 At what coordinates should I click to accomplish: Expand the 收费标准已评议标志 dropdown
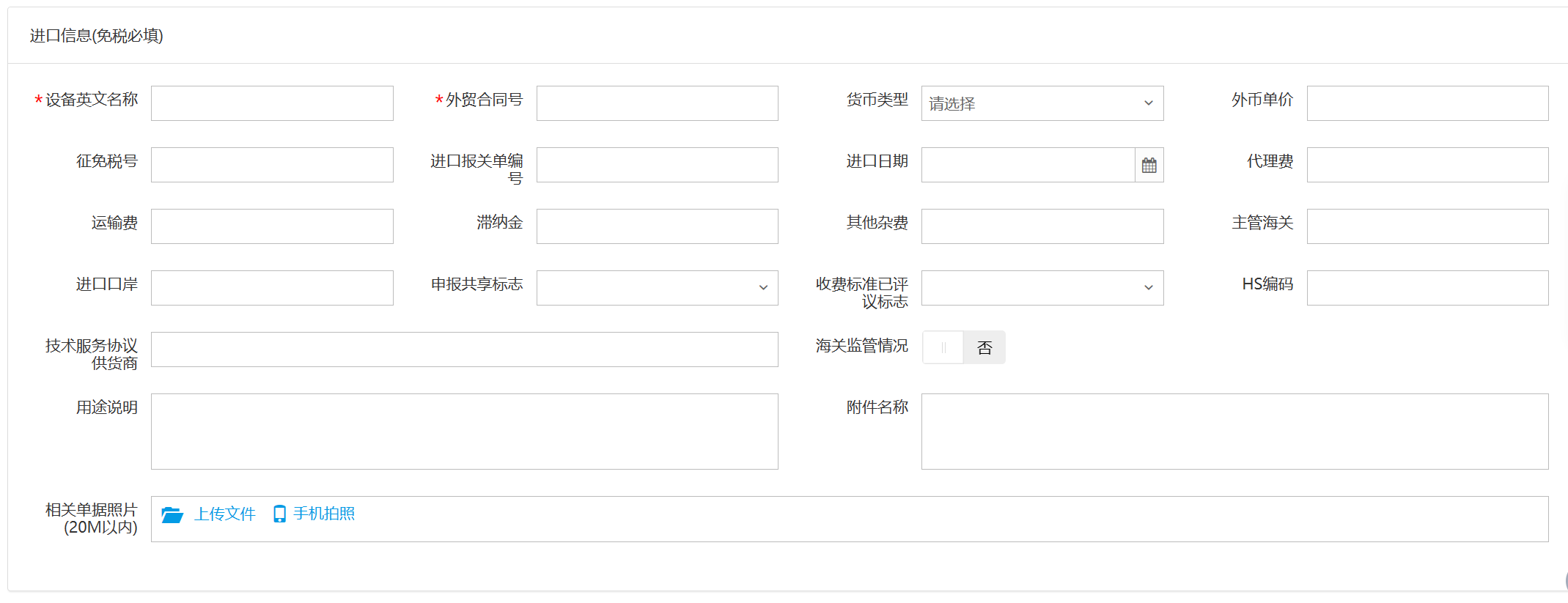click(x=1042, y=288)
